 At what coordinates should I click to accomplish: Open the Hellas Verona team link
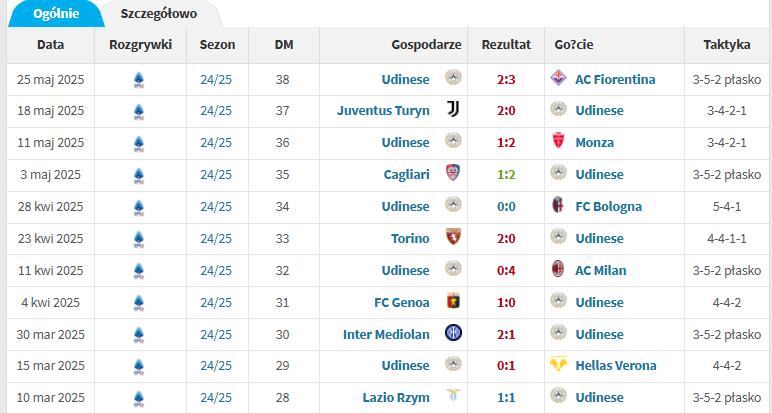click(x=615, y=366)
